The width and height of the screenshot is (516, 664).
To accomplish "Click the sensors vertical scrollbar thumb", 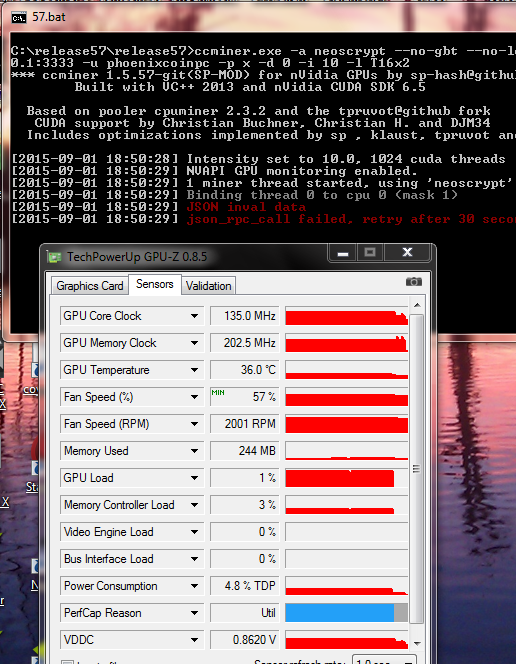I will 417,469.
